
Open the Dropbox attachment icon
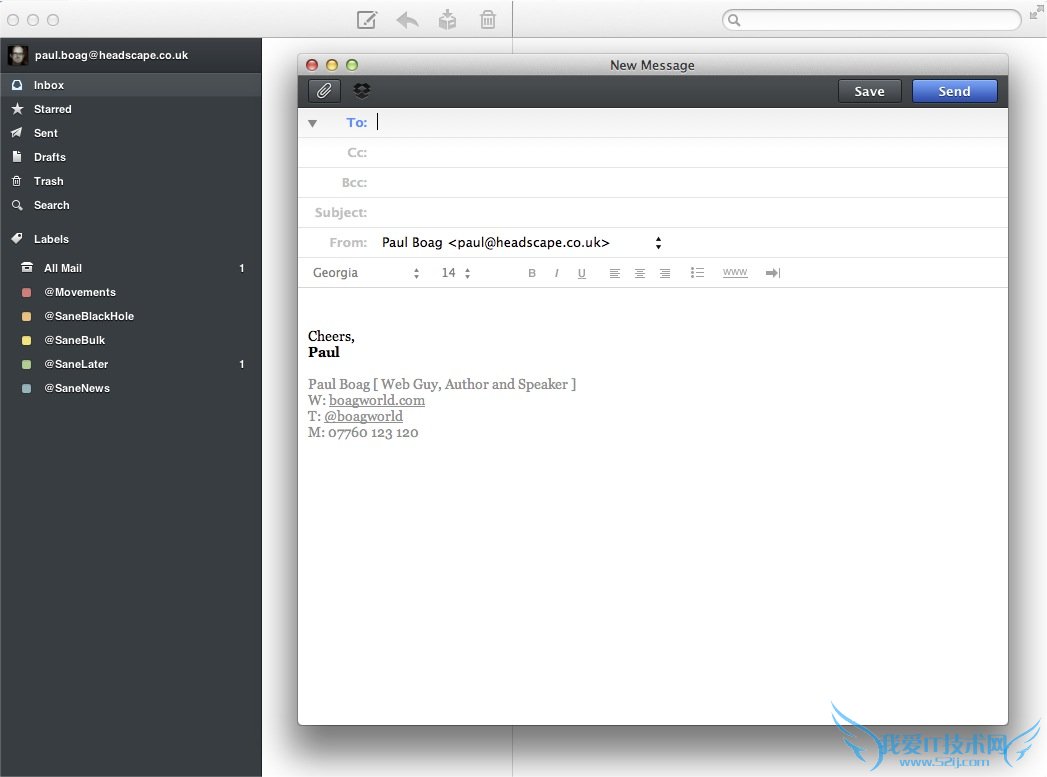[x=361, y=91]
